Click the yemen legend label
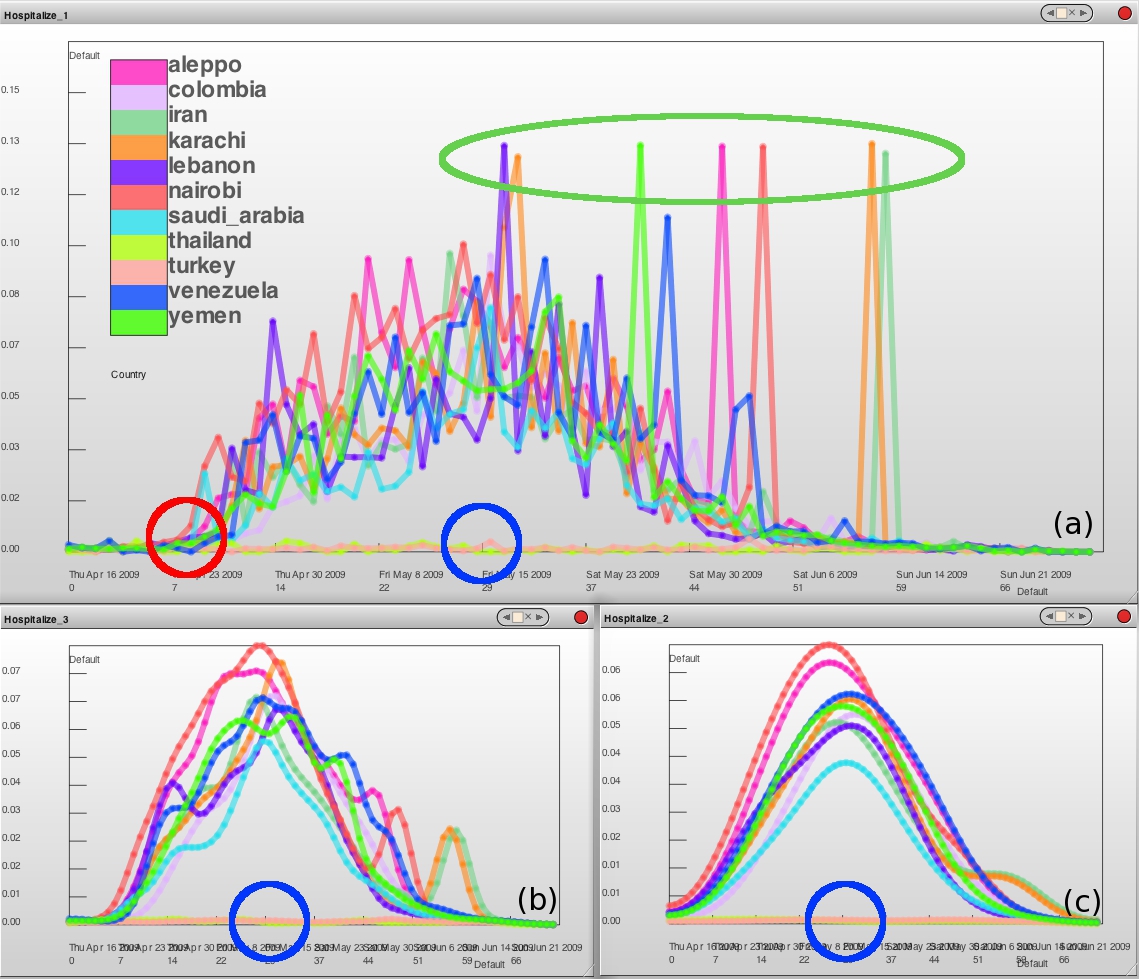1139x979 pixels. 205,316
